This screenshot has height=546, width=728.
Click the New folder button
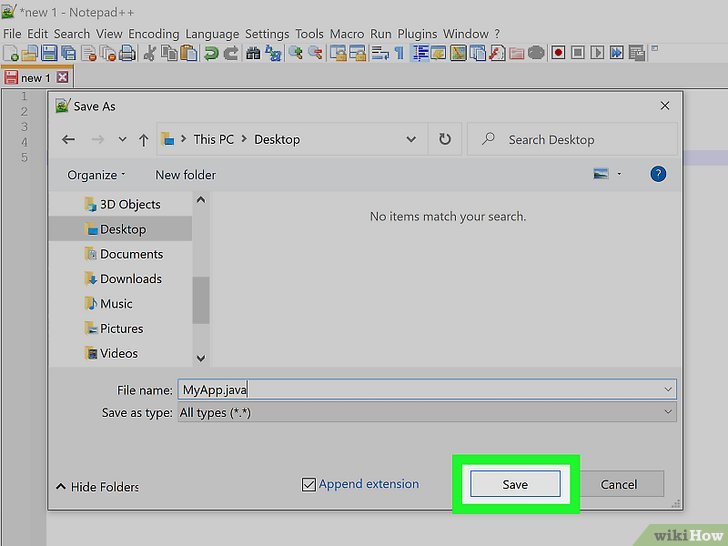point(185,175)
